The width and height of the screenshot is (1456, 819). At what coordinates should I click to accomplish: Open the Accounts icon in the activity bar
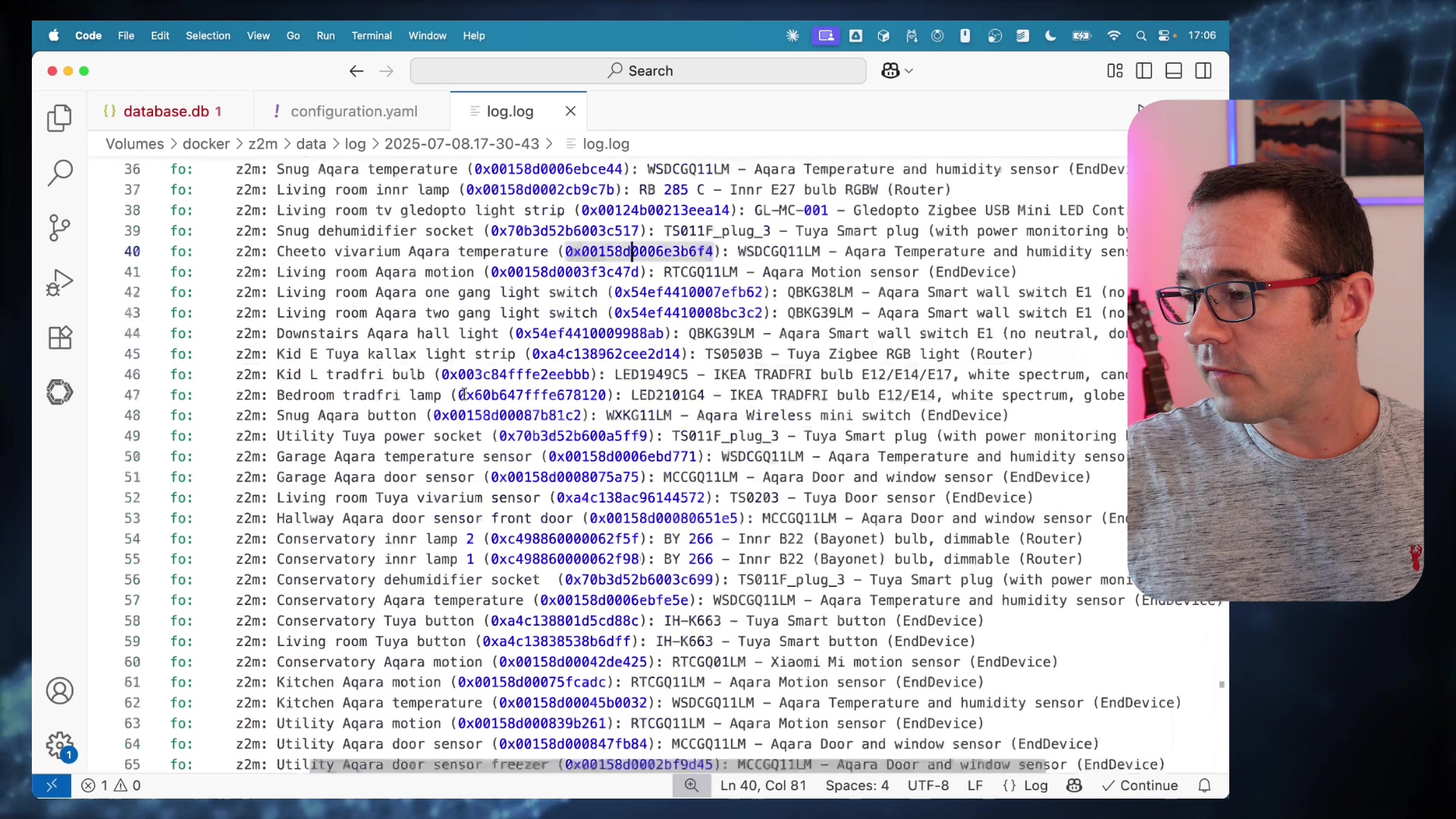tap(59, 691)
